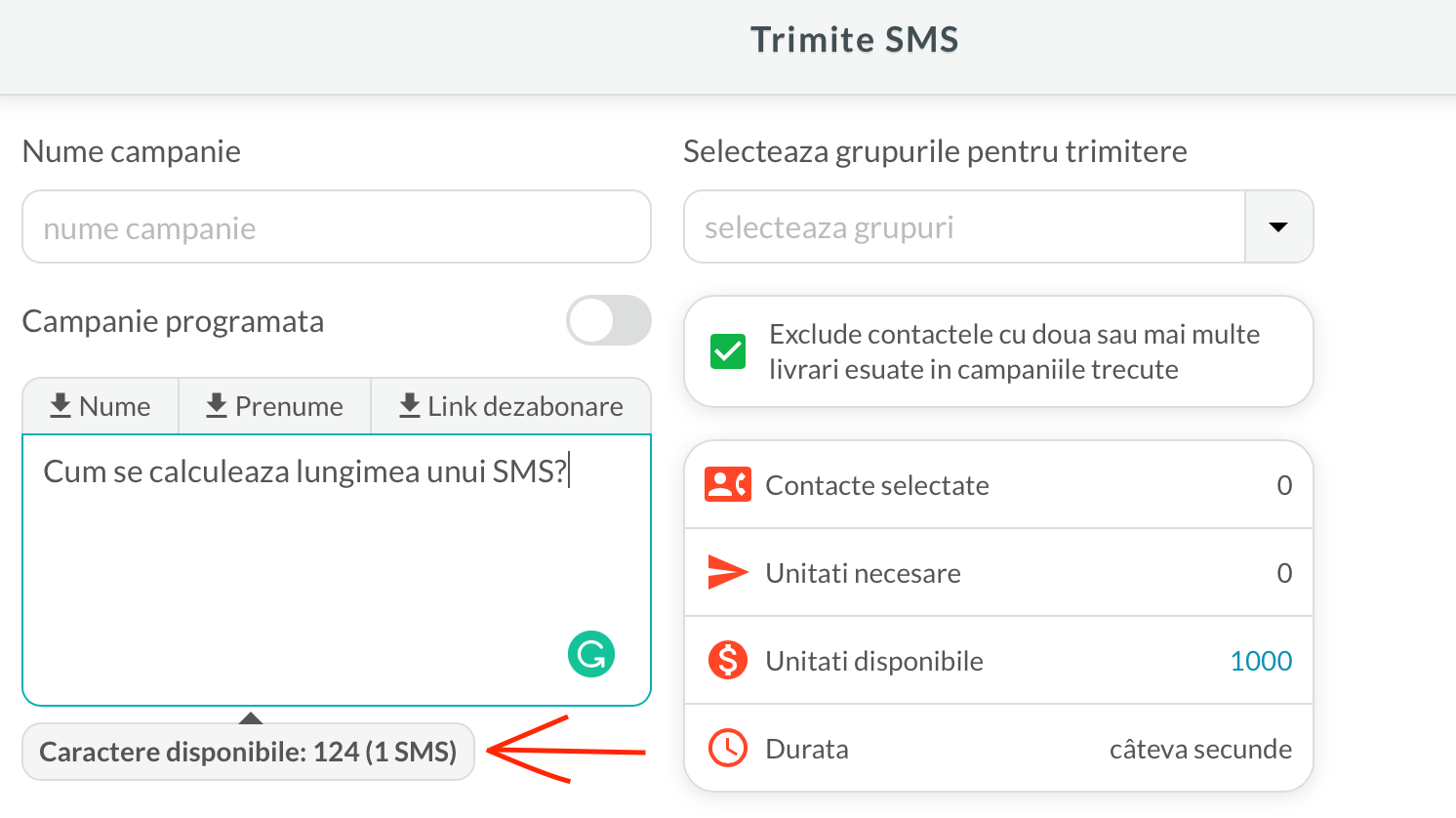Click the download arrow beside Prenume
The height and width of the screenshot is (818, 1456).
[217, 405]
